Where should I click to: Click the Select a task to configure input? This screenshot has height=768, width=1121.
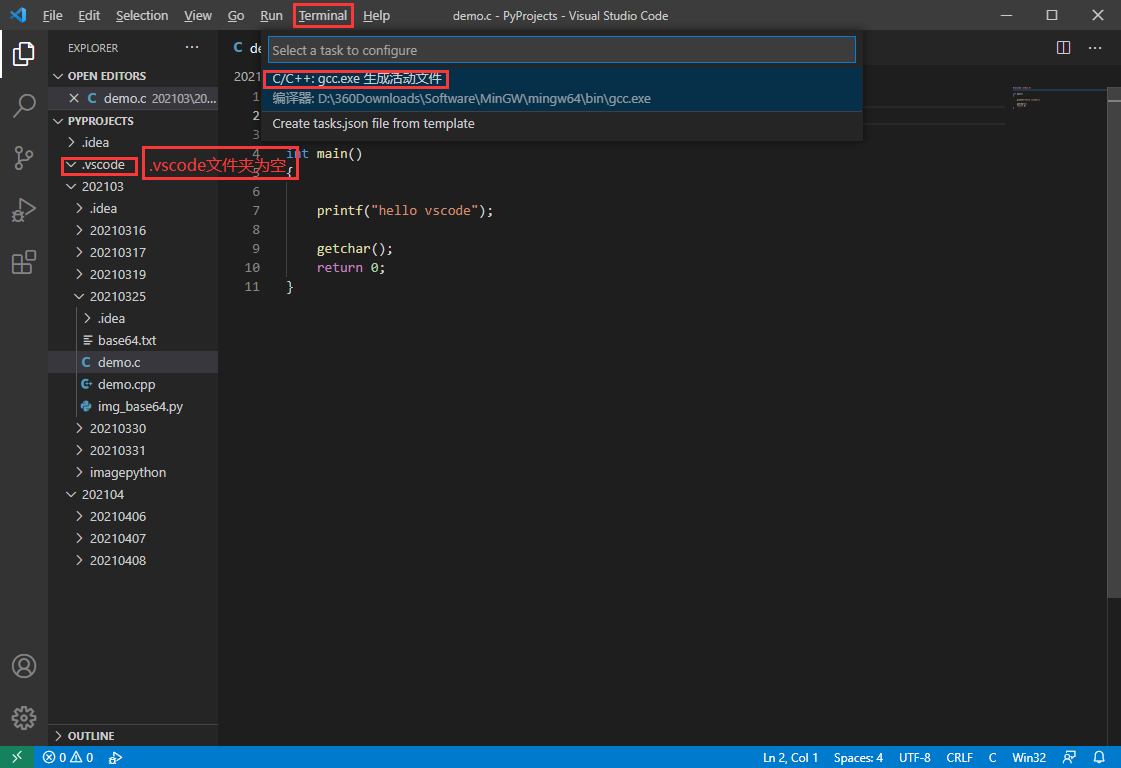tap(562, 50)
